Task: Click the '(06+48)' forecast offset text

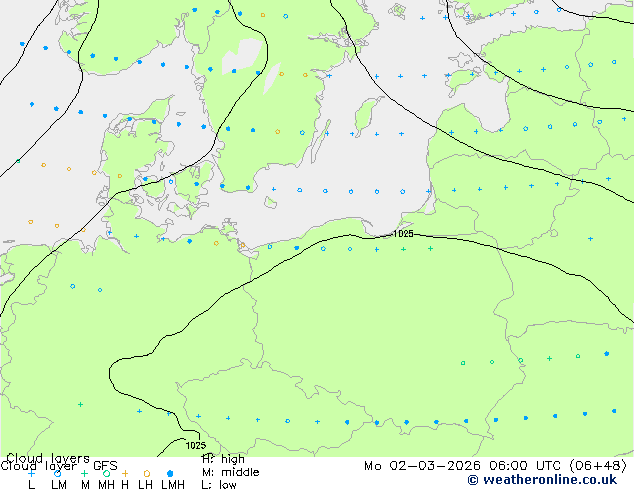Action: (x=598, y=466)
